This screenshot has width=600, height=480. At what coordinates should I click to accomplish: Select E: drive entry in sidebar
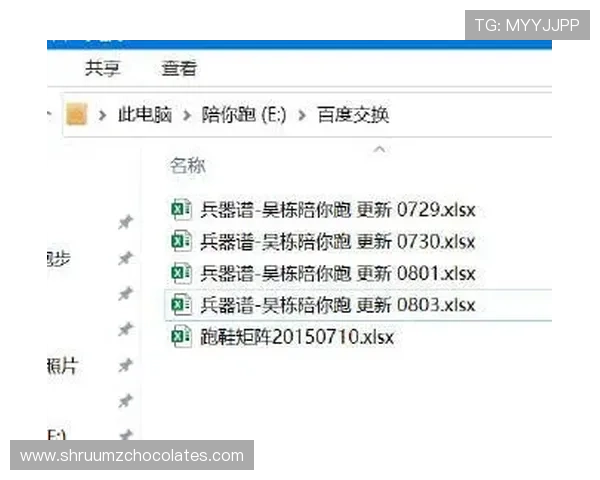tap(57, 435)
